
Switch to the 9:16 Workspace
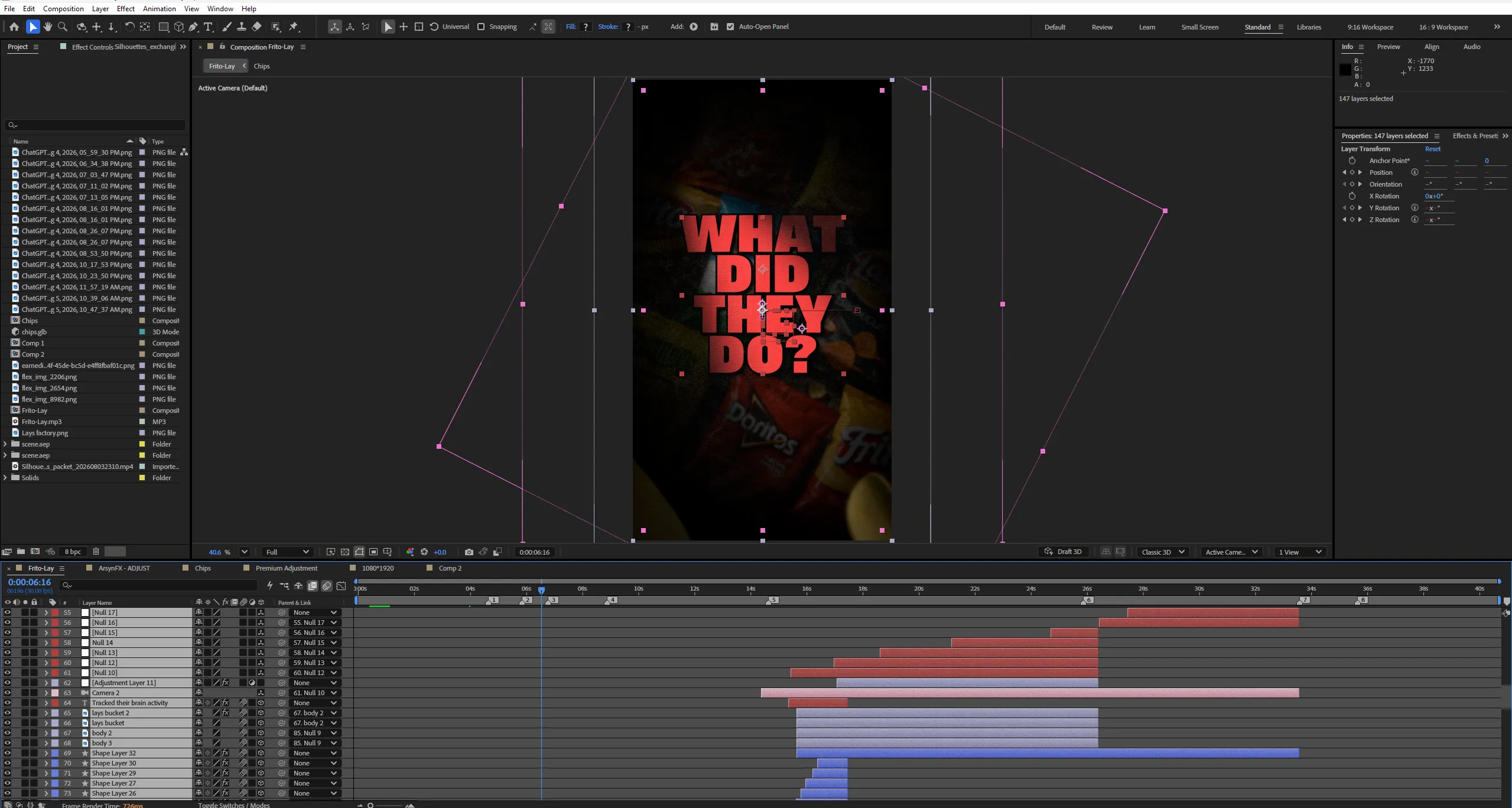(x=1370, y=27)
